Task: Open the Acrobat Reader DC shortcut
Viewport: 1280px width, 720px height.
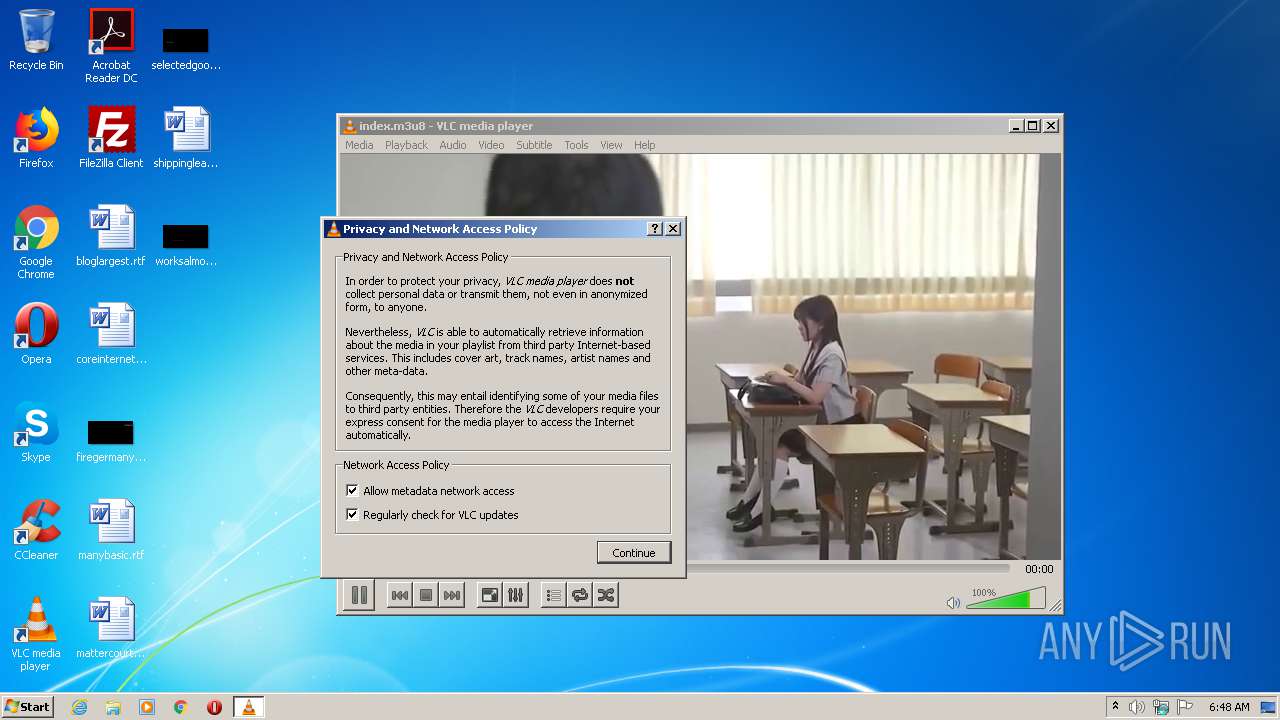Action: click(x=111, y=45)
